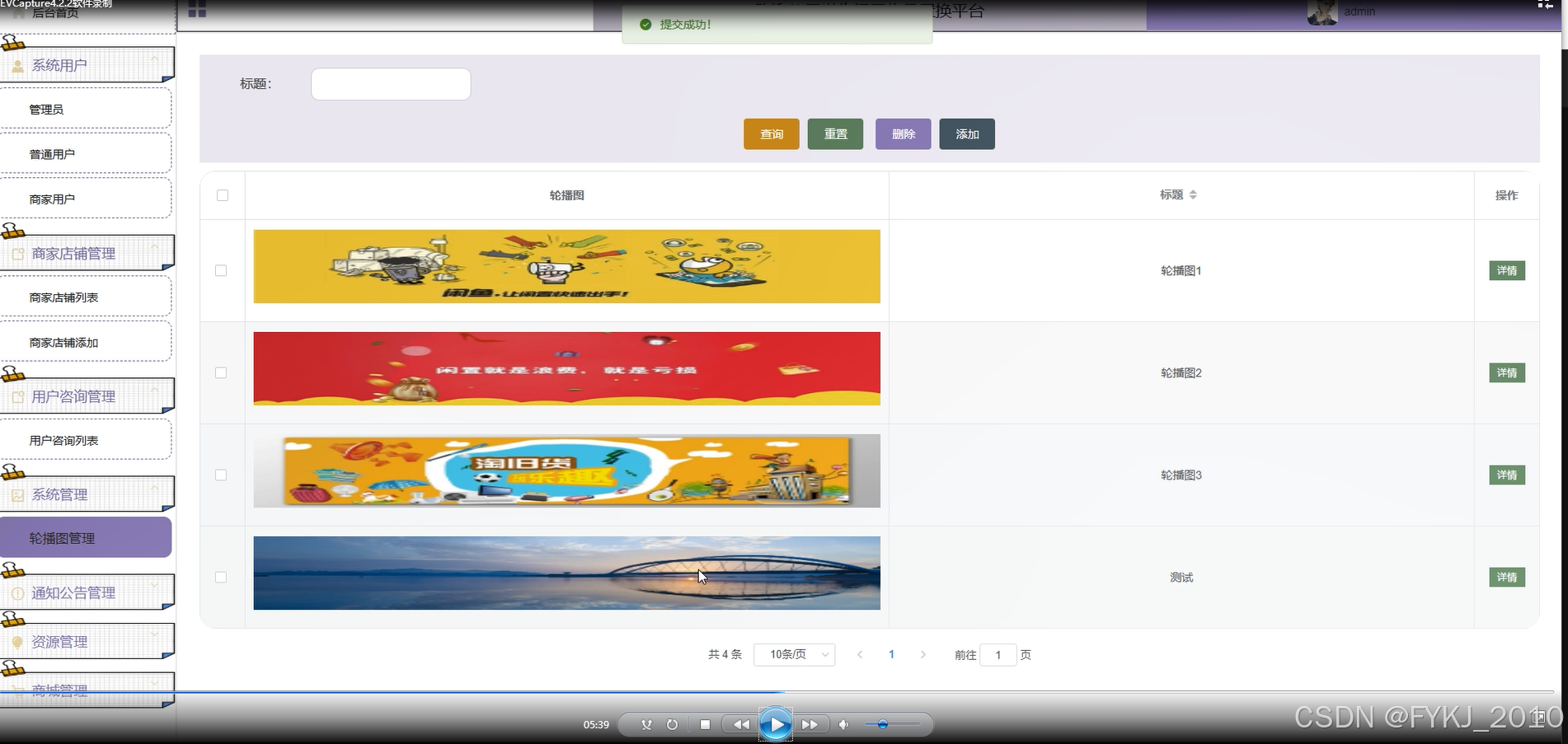
Task: Go to previous page arrow
Action: coord(860,654)
